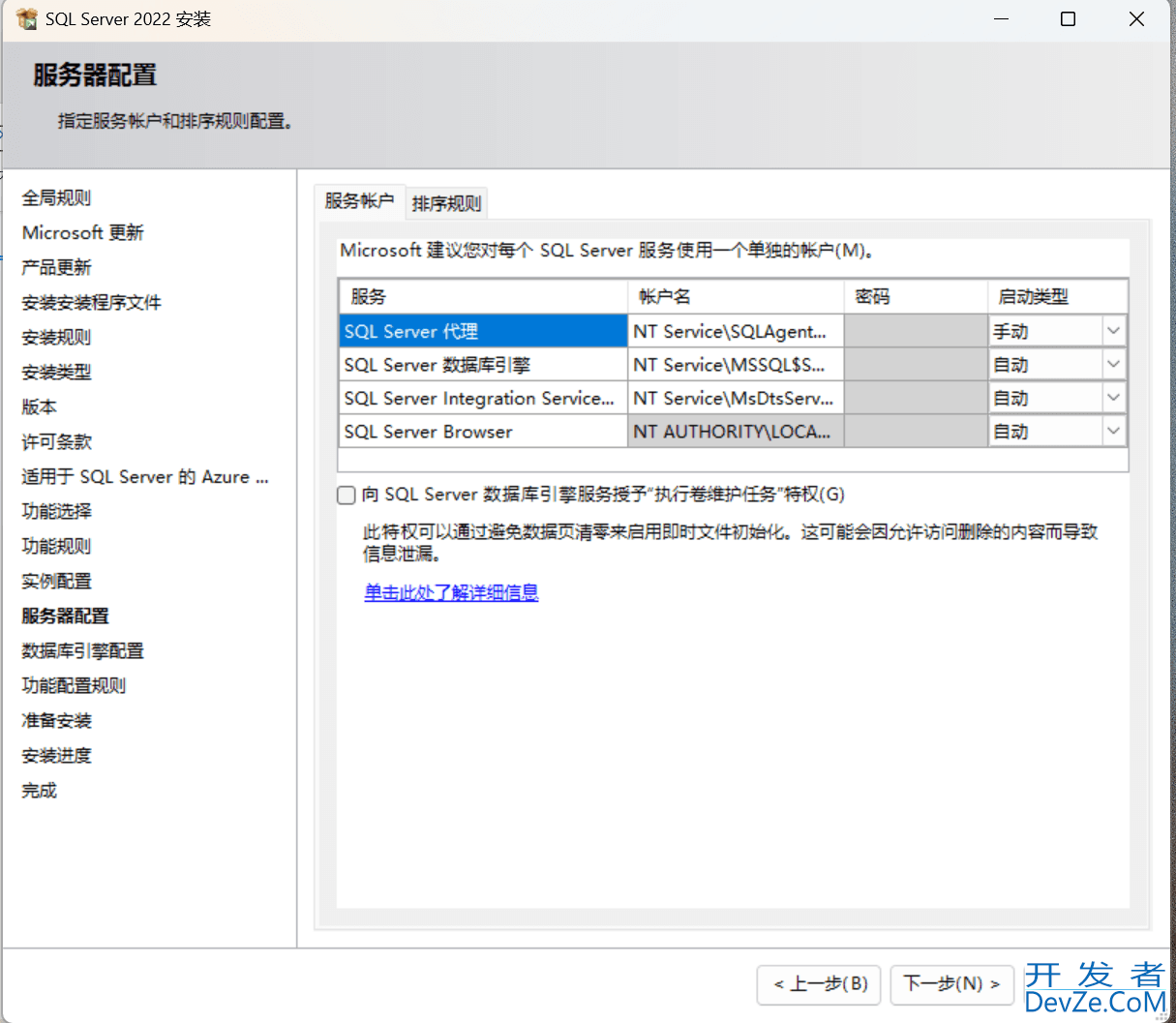The image size is (1176, 1023).
Task: Go to 功能配置规则 step in sidebar
Action: pyautogui.click(x=74, y=685)
